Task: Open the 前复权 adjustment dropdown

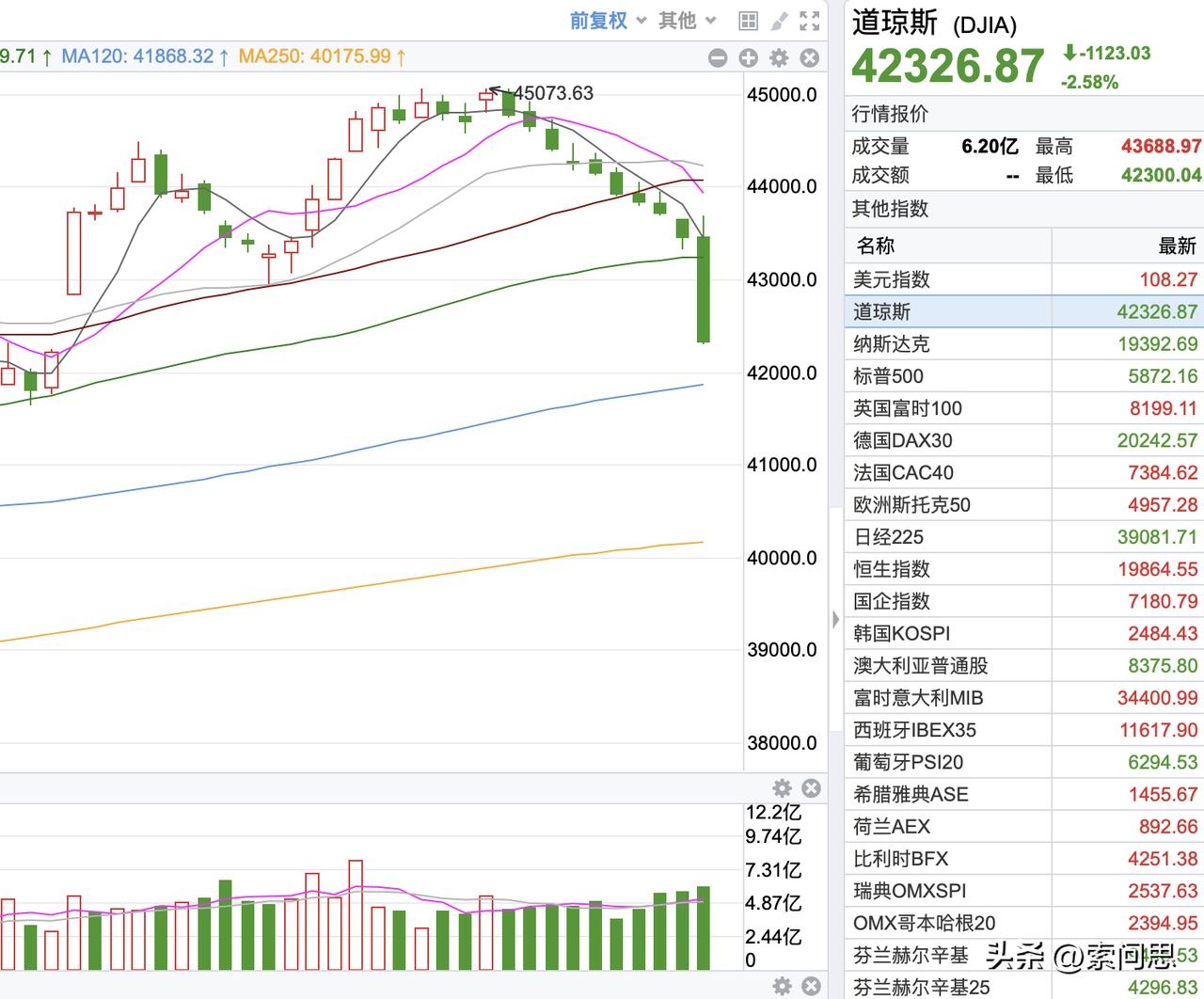Action: (x=608, y=21)
